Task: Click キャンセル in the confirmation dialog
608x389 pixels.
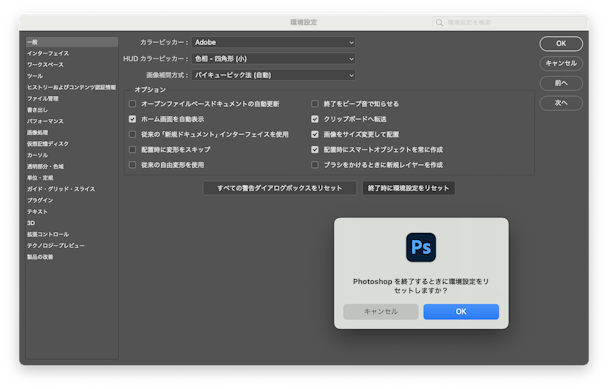Action: 381,311
